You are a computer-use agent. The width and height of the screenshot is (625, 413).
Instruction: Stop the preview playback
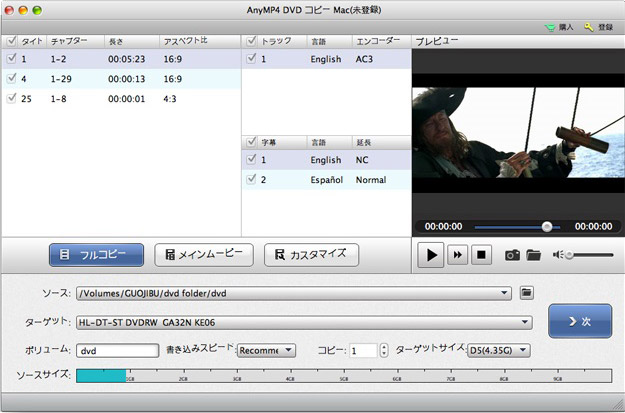coord(481,255)
